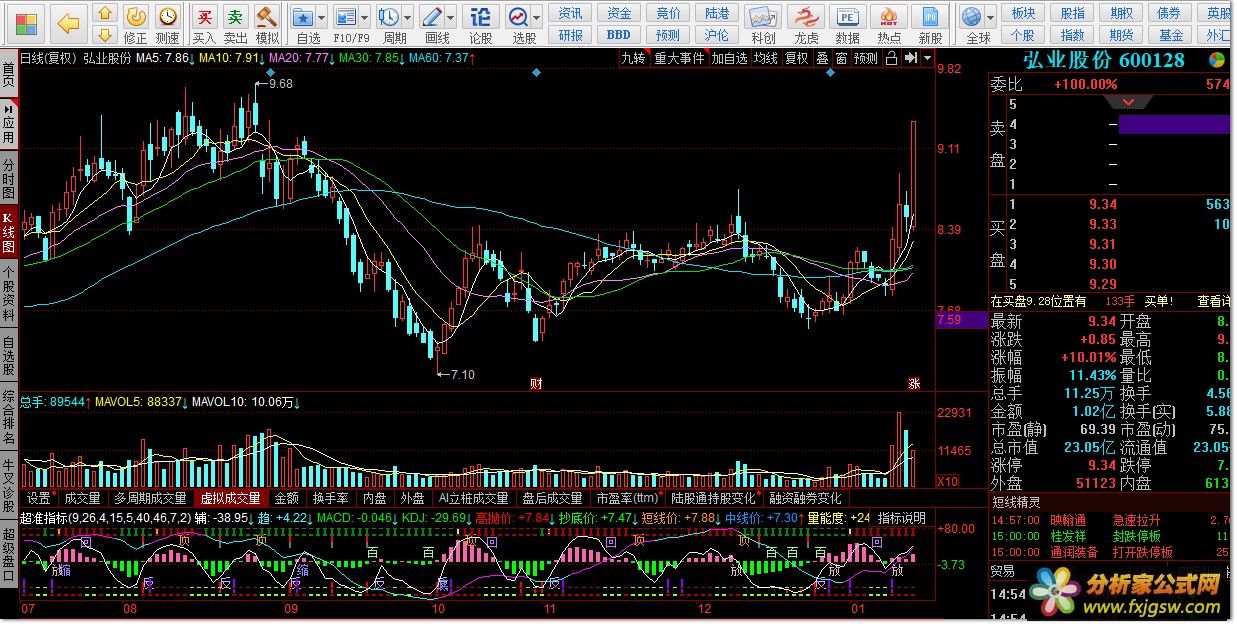This screenshot has width=1237, height=624.
Task: Select the 虚拟成交量 tab
Action: click(230, 498)
